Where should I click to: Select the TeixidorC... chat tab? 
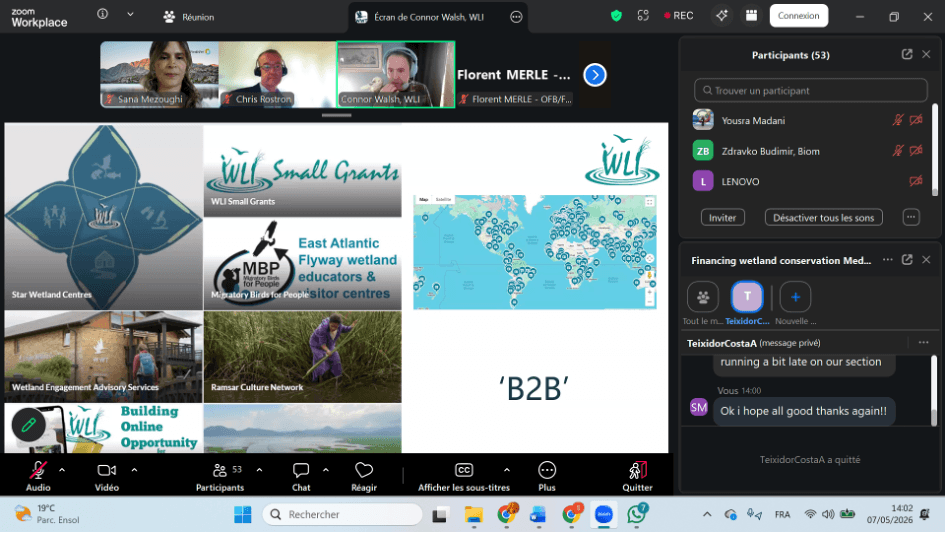tap(747, 297)
